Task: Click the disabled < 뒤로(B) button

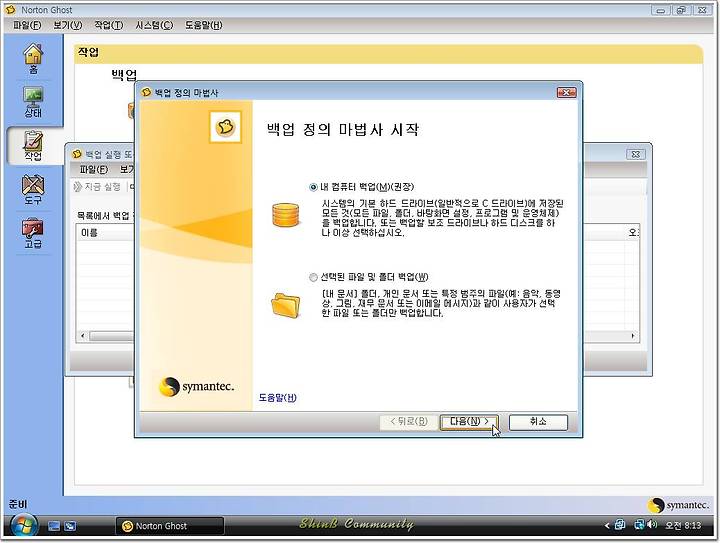Action: (x=408, y=422)
